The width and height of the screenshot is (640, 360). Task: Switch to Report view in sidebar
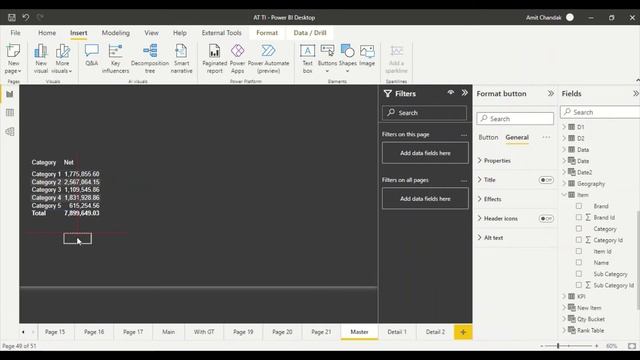pyautogui.click(x=10, y=94)
